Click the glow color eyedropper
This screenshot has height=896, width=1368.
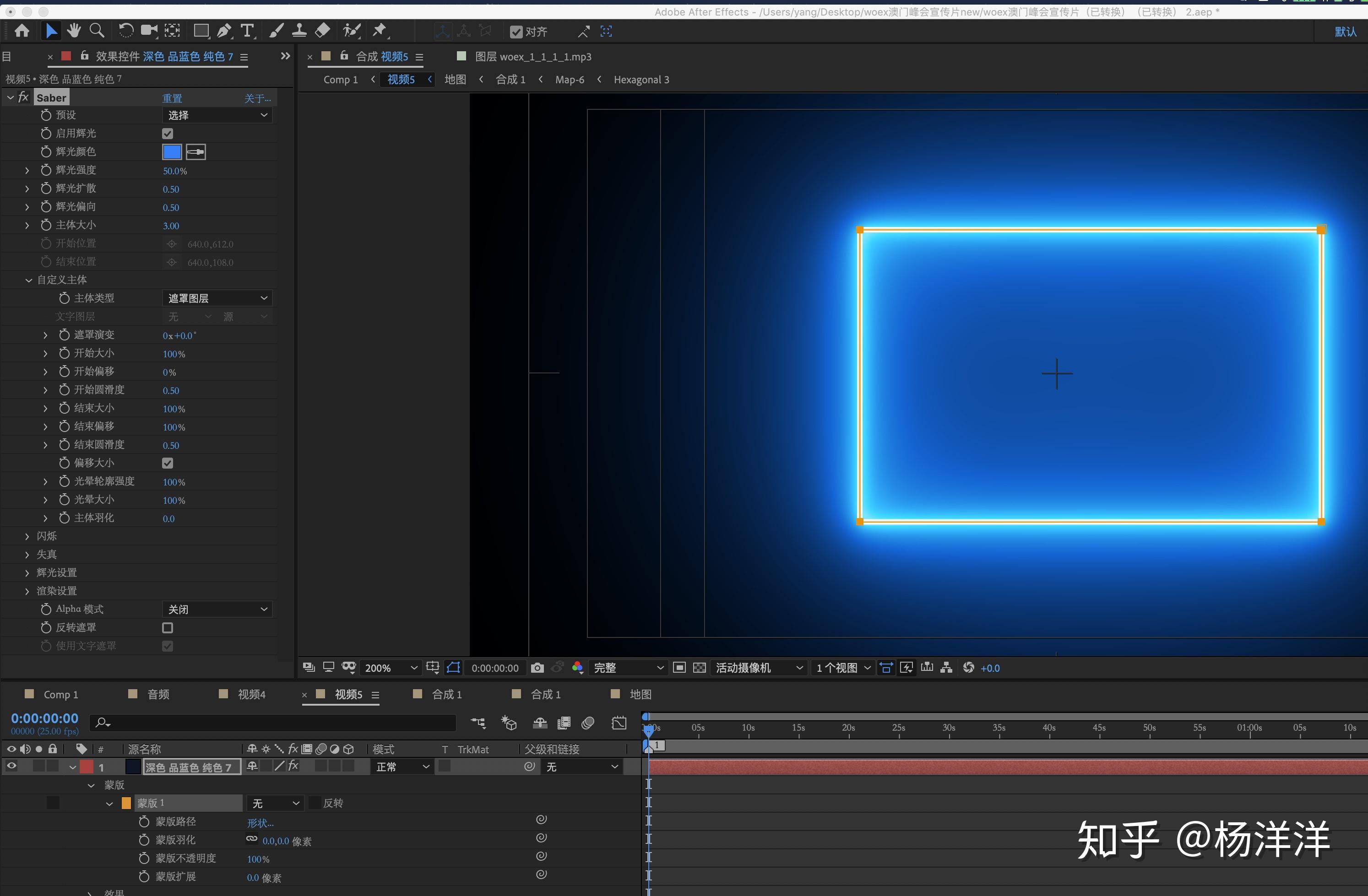pos(196,151)
